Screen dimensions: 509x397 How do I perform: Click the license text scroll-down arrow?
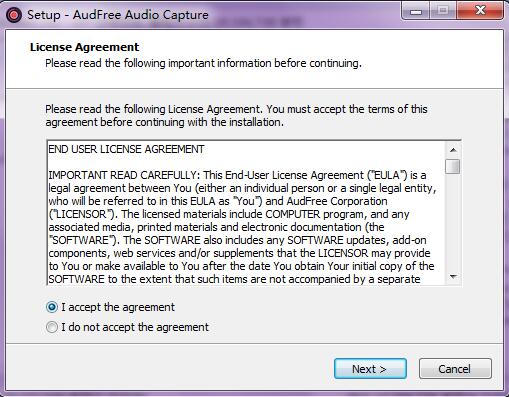tap(453, 276)
